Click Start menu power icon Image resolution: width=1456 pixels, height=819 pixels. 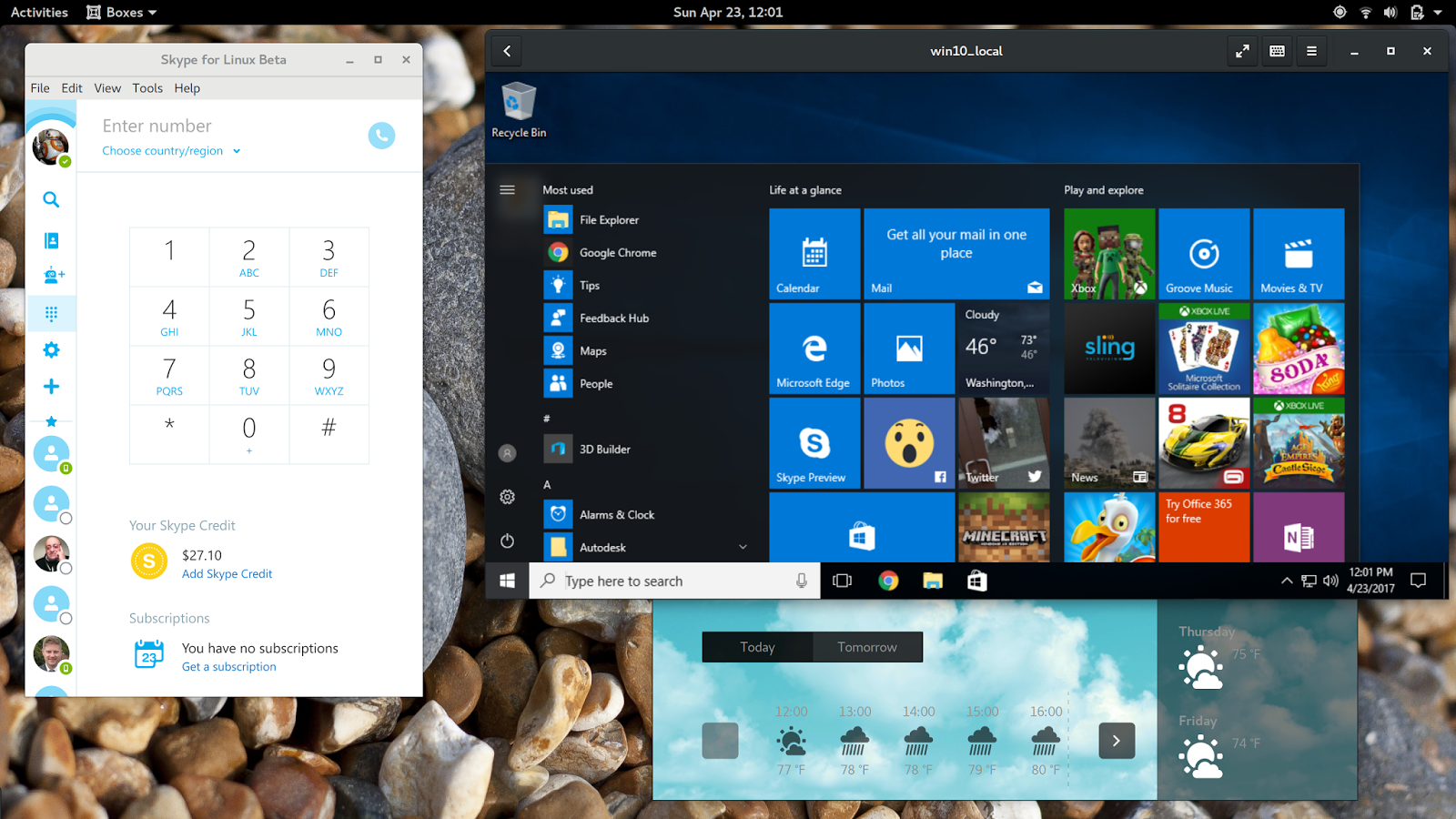pos(507,541)
